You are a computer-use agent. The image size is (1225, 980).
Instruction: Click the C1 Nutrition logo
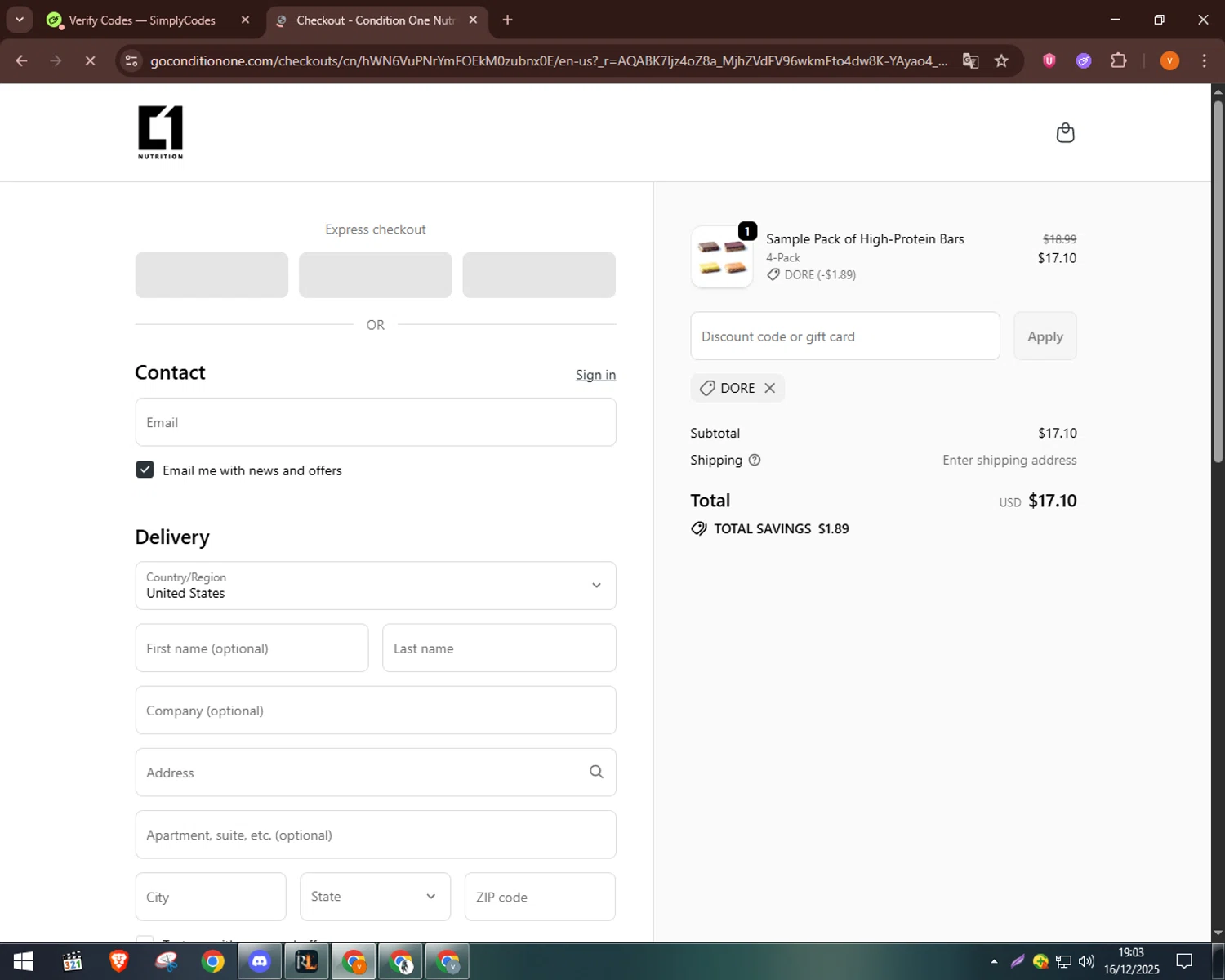[160, 132]
